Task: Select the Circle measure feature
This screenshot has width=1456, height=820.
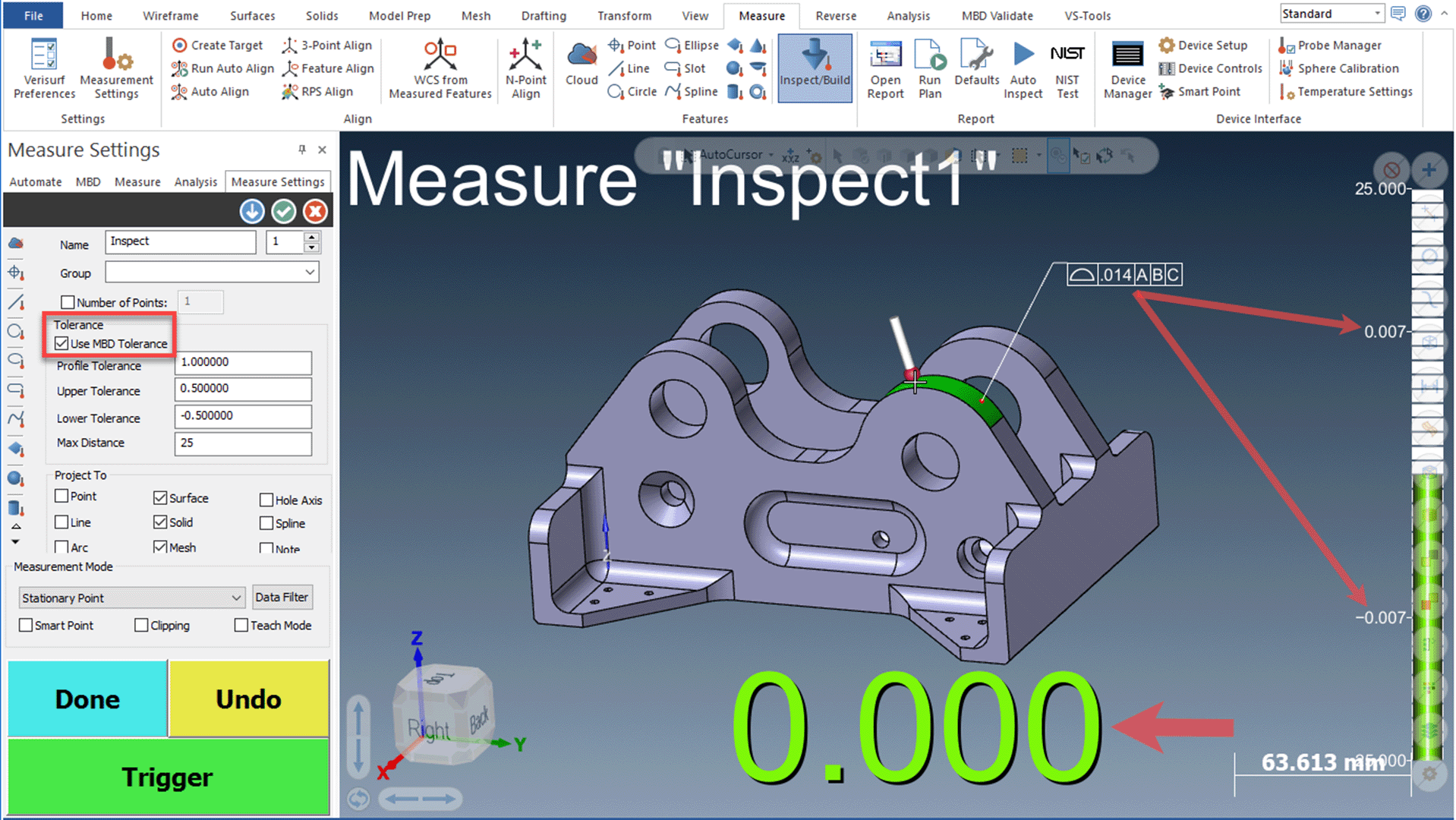Action: click(632, 92)
